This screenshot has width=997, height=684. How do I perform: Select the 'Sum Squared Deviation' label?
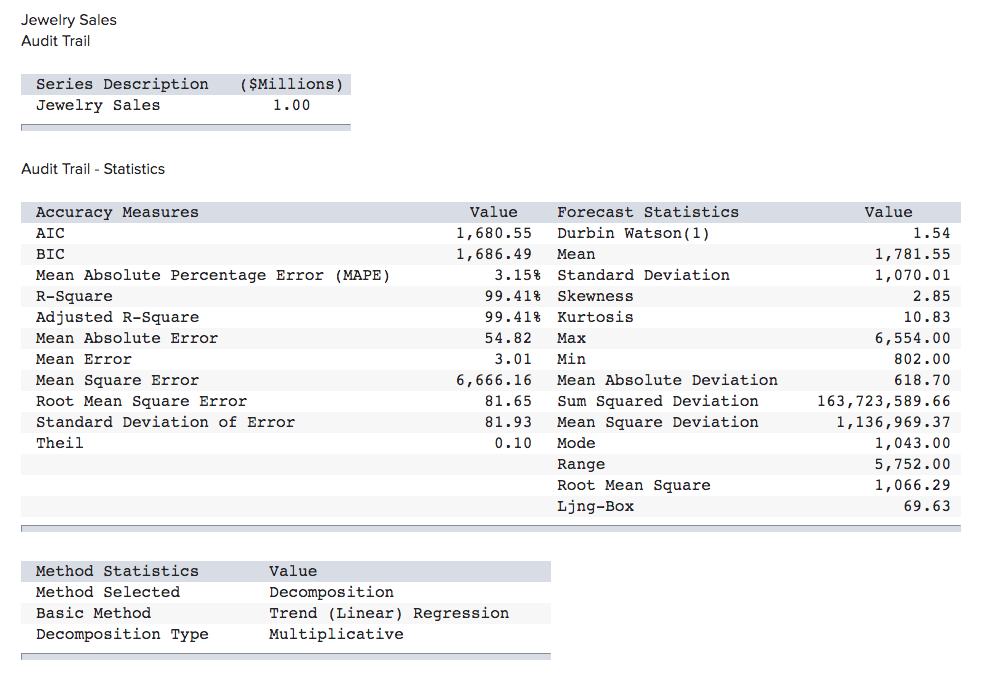(x=657, y=400)
